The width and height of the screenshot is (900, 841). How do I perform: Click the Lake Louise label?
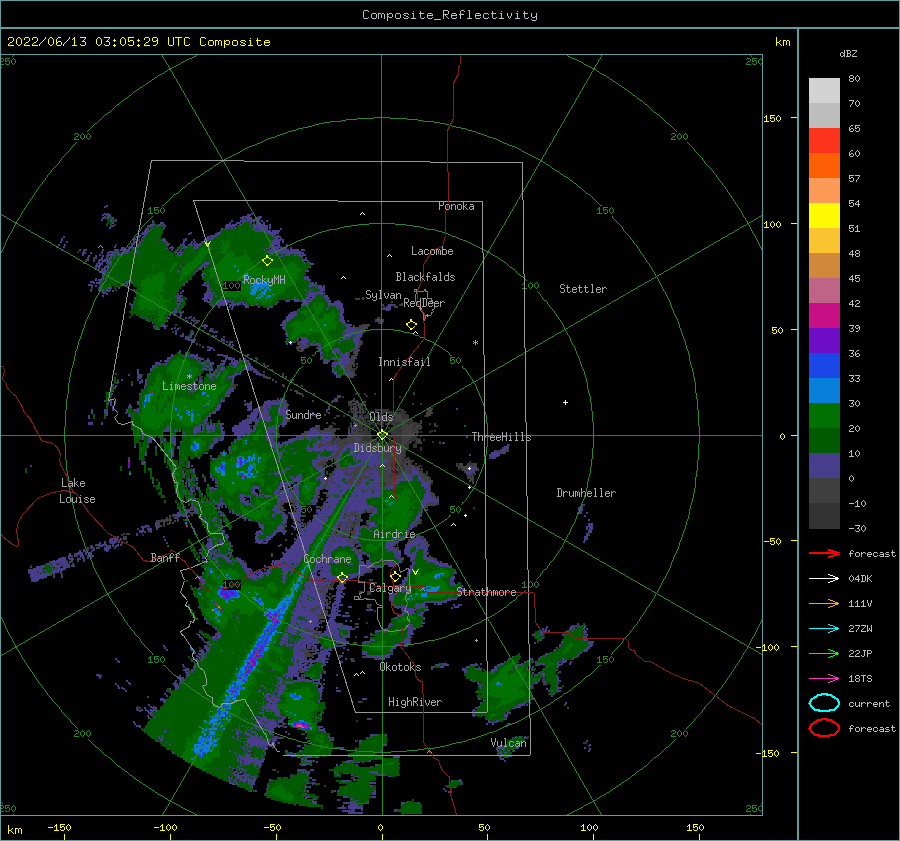(x=77, y=491)
